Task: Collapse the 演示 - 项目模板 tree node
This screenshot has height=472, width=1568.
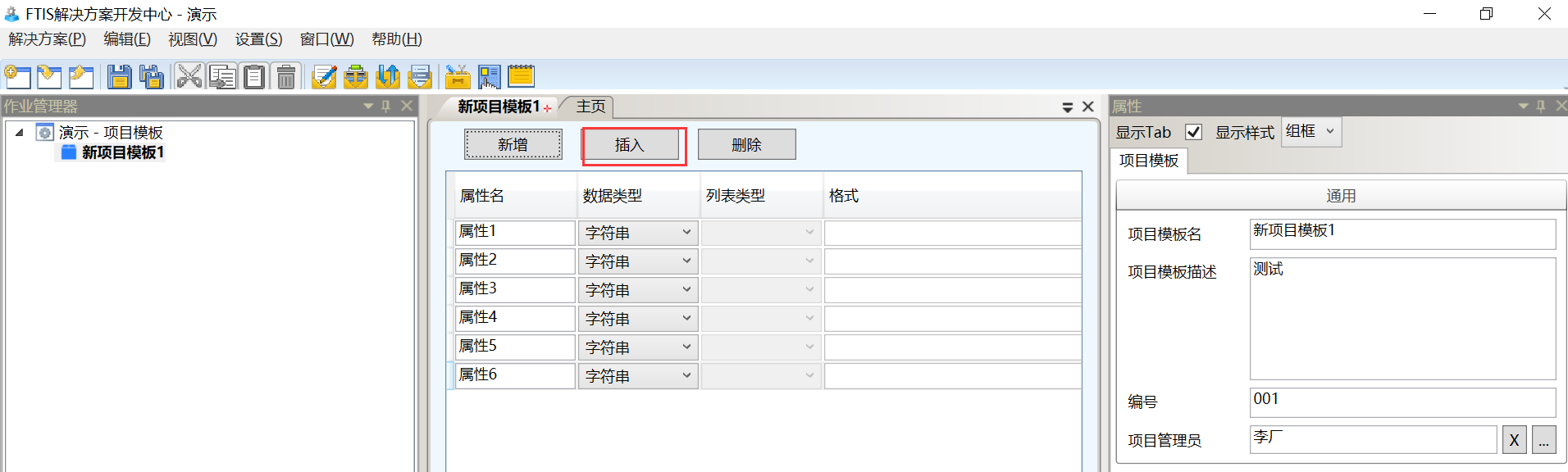Action: 19,133
